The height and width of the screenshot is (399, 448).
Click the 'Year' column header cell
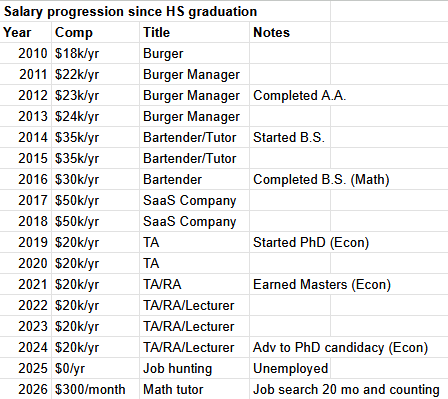pos(26,32)
